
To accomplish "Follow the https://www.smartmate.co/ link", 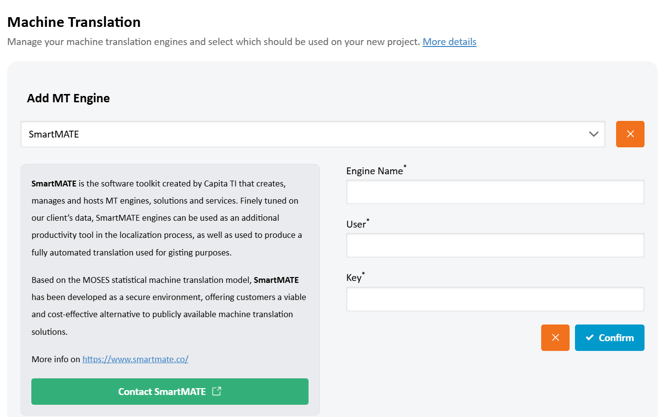I will click(x=135, y=359).
